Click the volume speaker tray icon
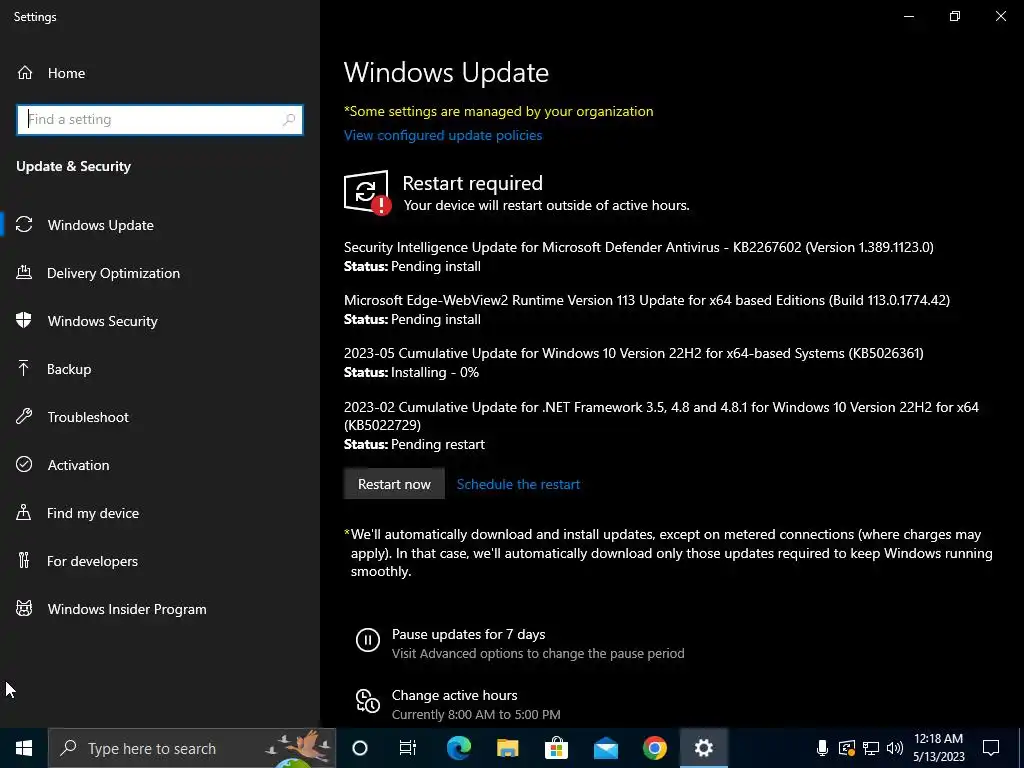Viewport: 1024px width, 768px height. pyautogui.click(x=895, y=748)
